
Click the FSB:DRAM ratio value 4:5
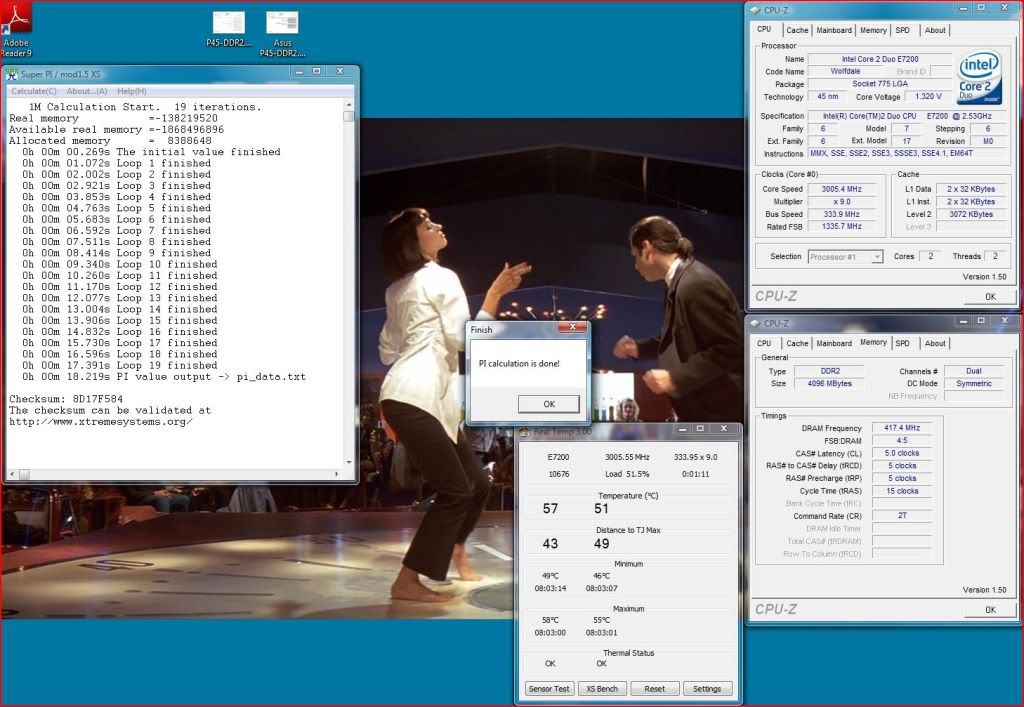point(902,441)
